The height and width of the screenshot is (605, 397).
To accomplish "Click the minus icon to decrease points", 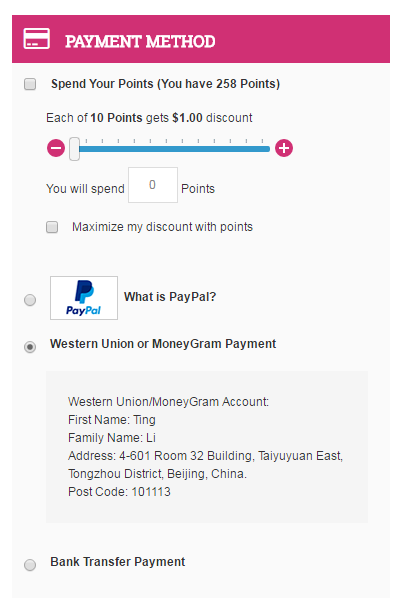I will point(56,148).
